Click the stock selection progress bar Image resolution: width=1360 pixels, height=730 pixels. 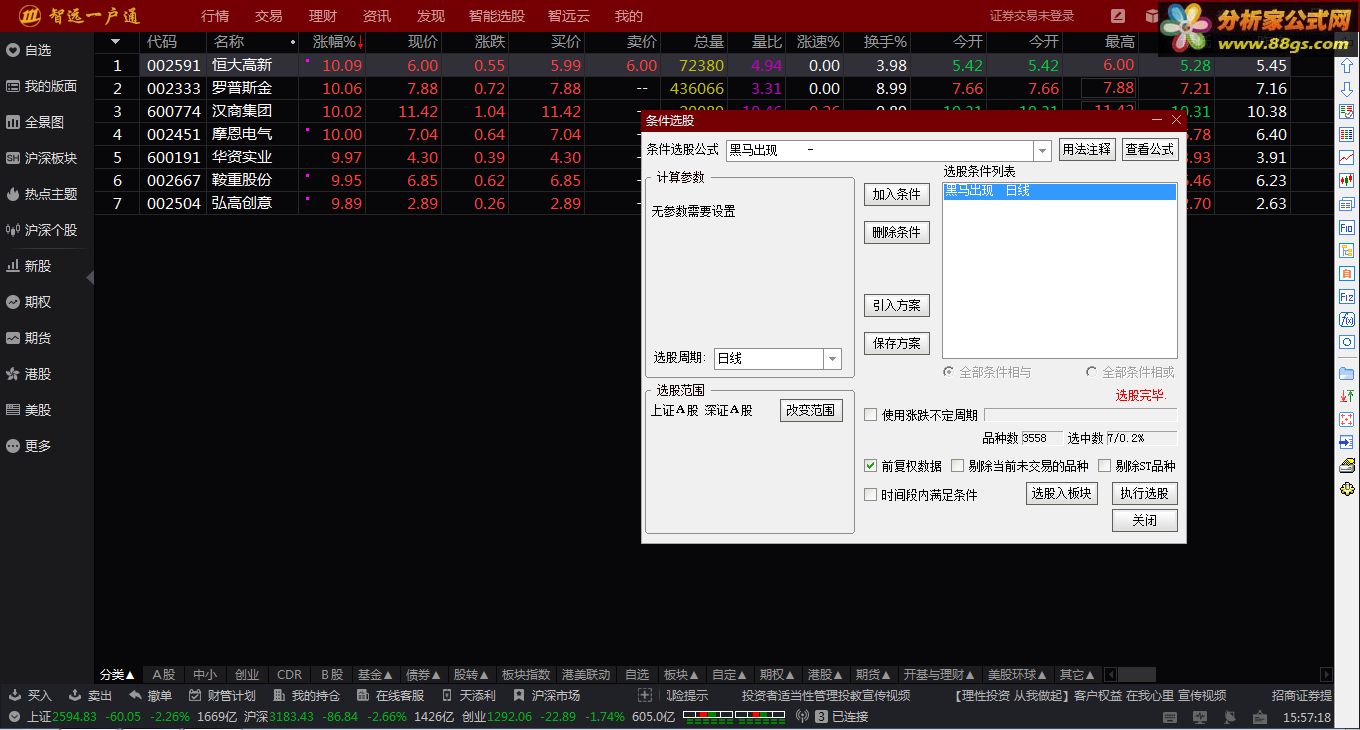[1080, 415]
